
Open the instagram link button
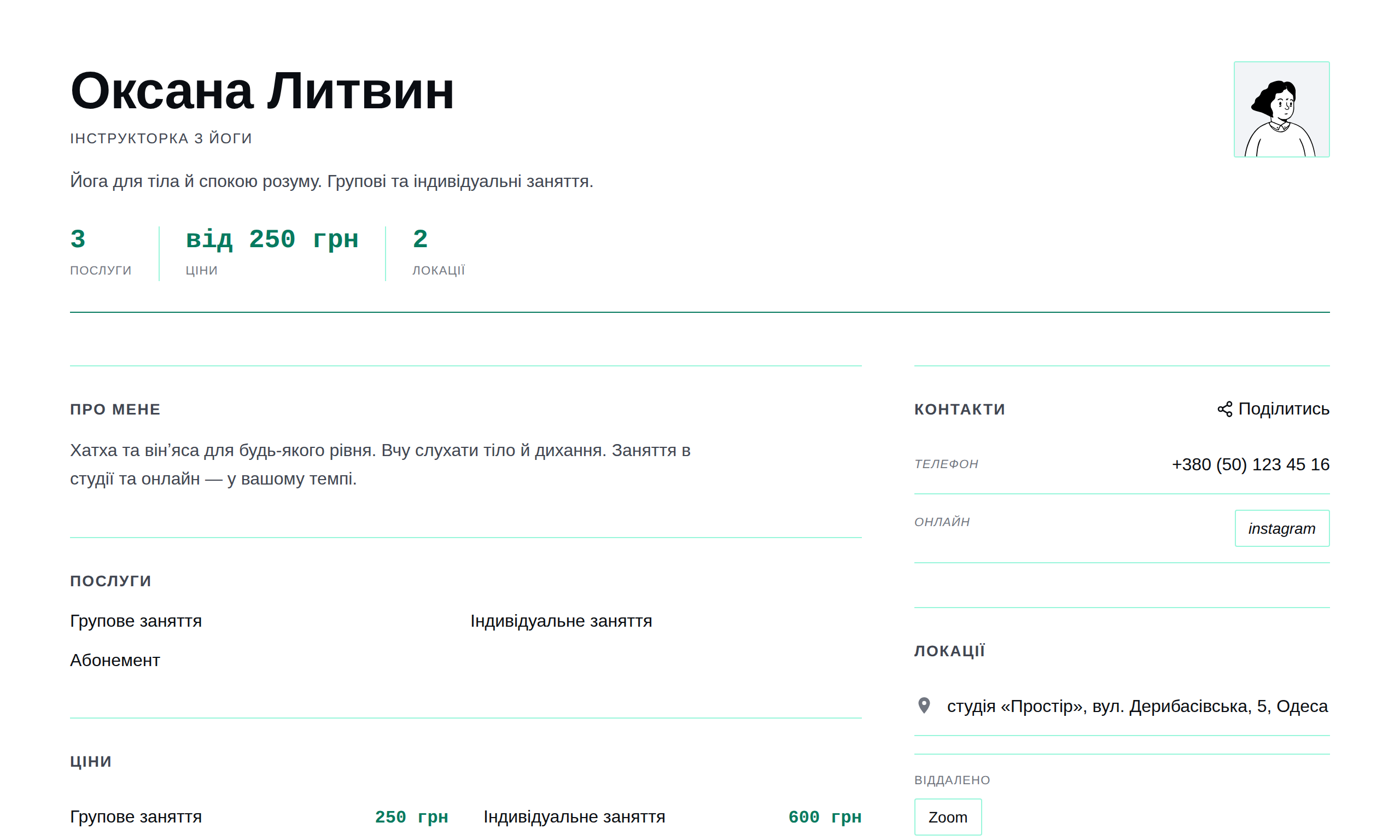1282,528
